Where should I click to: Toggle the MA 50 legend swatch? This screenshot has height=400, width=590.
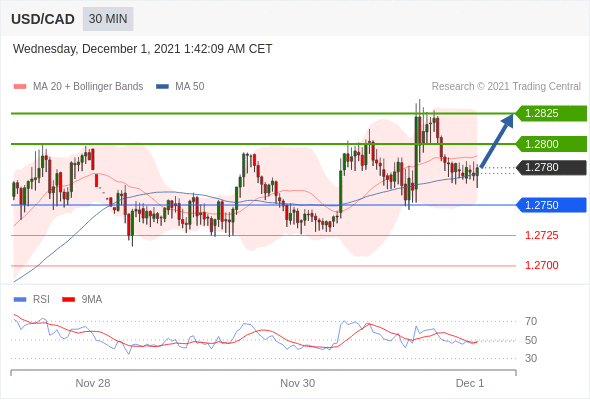tap(162, 87)
